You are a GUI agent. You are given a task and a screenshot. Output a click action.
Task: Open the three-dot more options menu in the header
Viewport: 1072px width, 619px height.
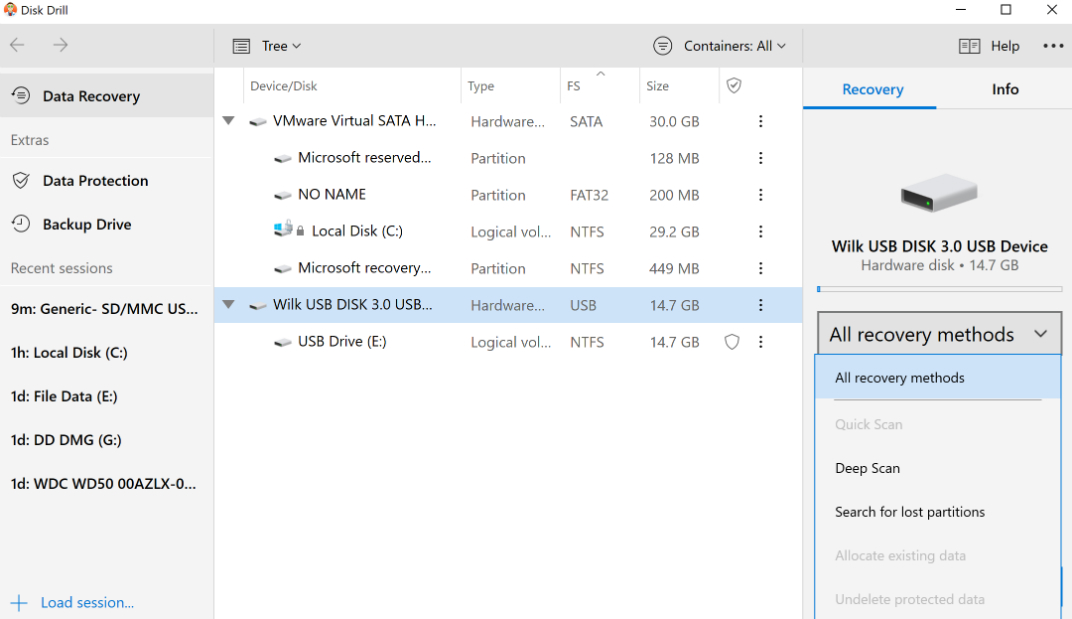tap(1053, 46)
